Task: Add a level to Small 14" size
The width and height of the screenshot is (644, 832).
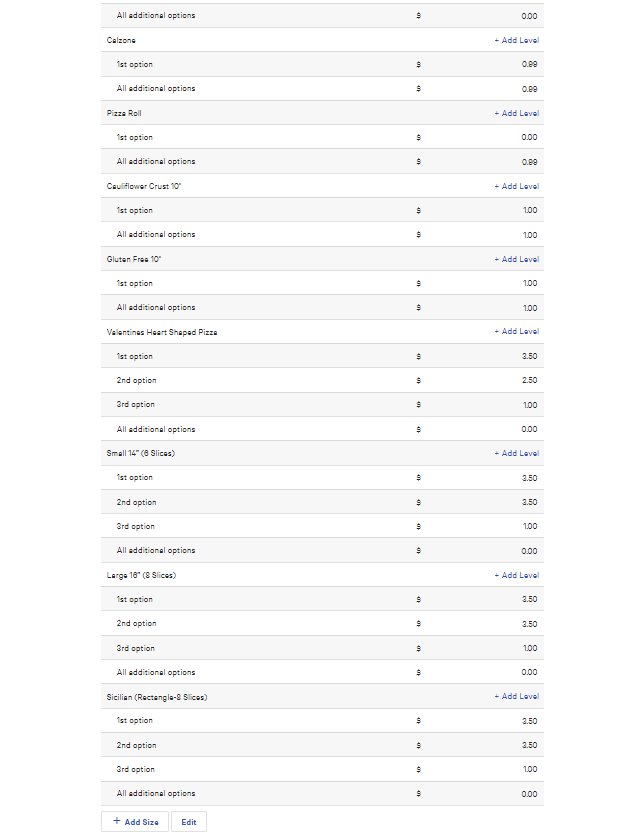Action: pos(516,454)
